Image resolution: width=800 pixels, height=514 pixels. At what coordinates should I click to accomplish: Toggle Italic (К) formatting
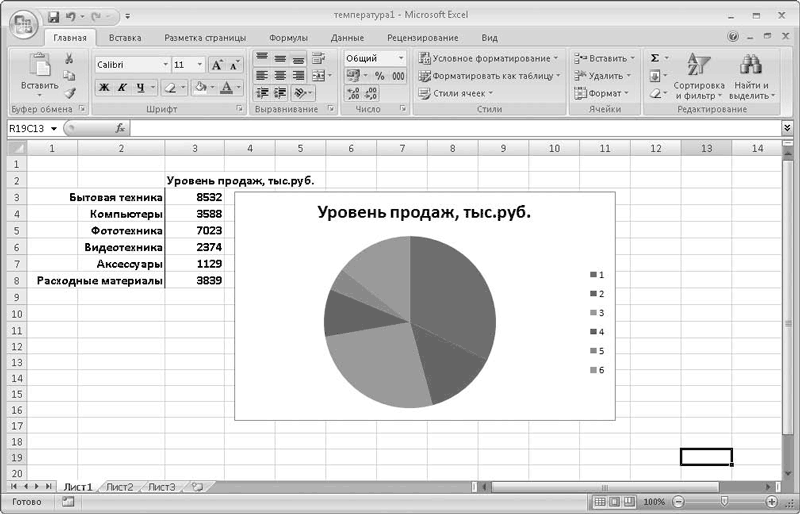[122, 88]
